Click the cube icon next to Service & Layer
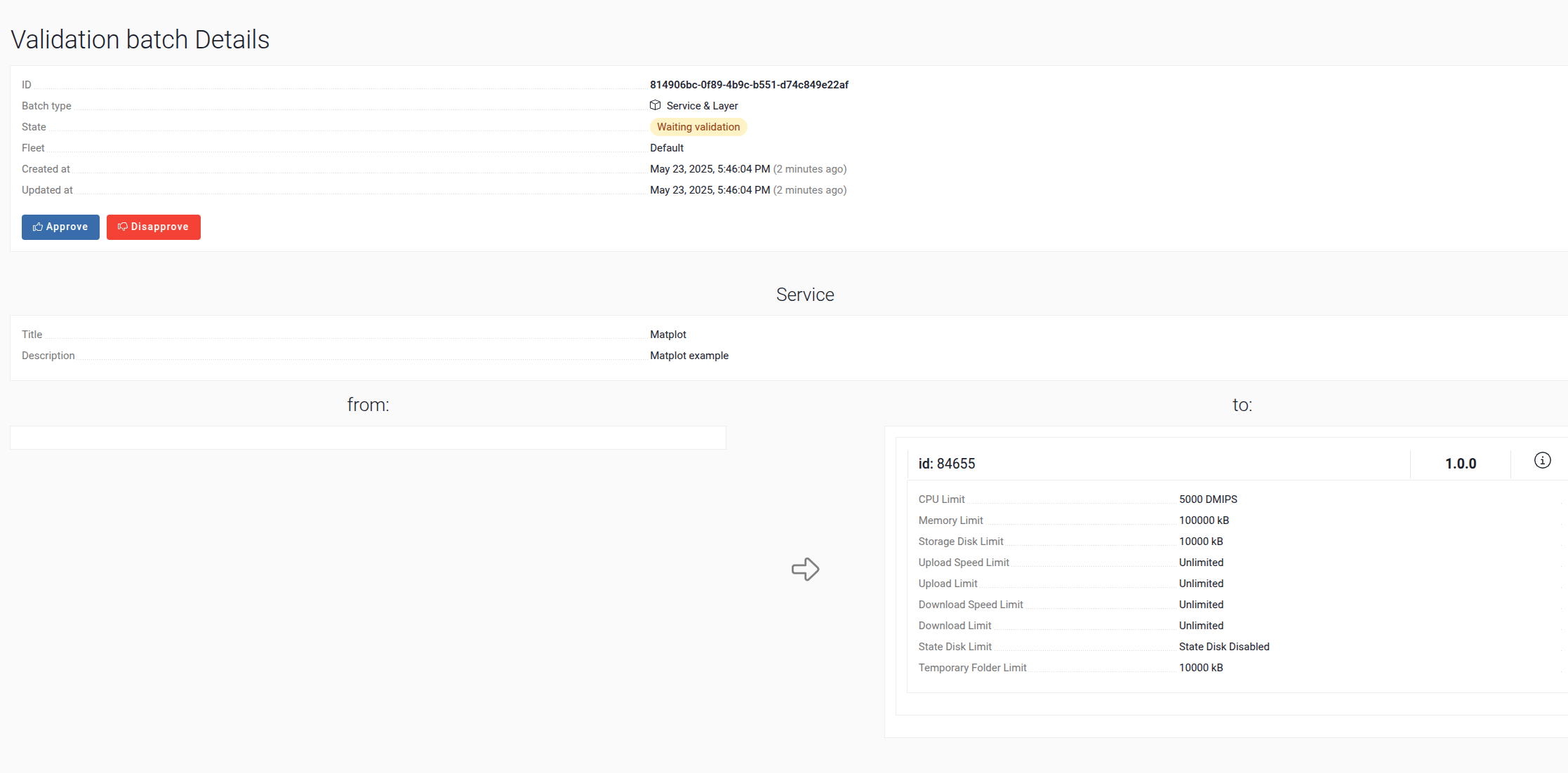The width and height of the screenshot is (1568, 773). 656,105
